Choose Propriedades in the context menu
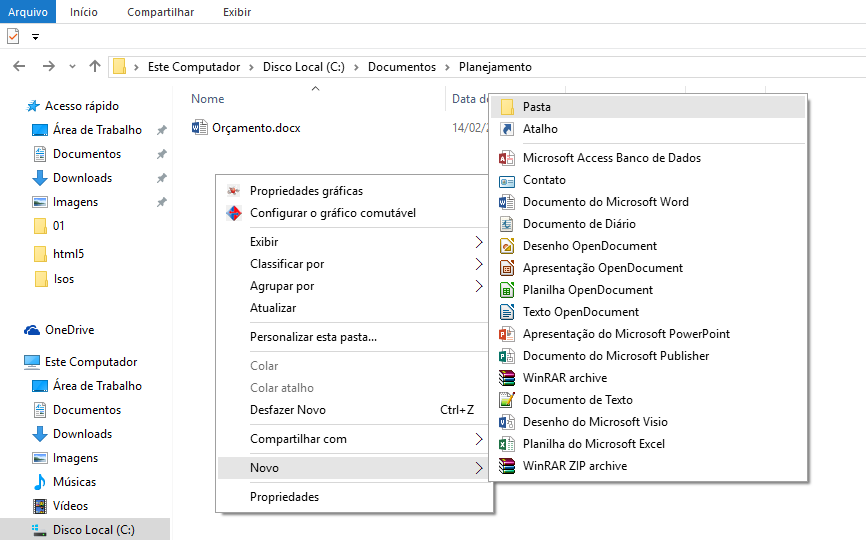 pyautogui.click(x=354, y=497)
